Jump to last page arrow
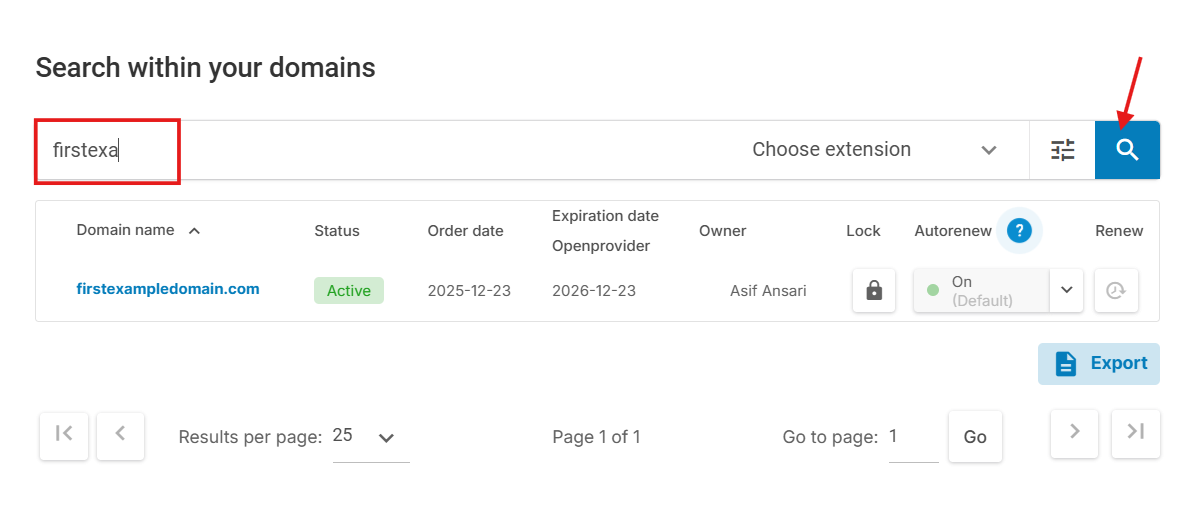Screen dimensions: 1198x517 pos(1135,434)
